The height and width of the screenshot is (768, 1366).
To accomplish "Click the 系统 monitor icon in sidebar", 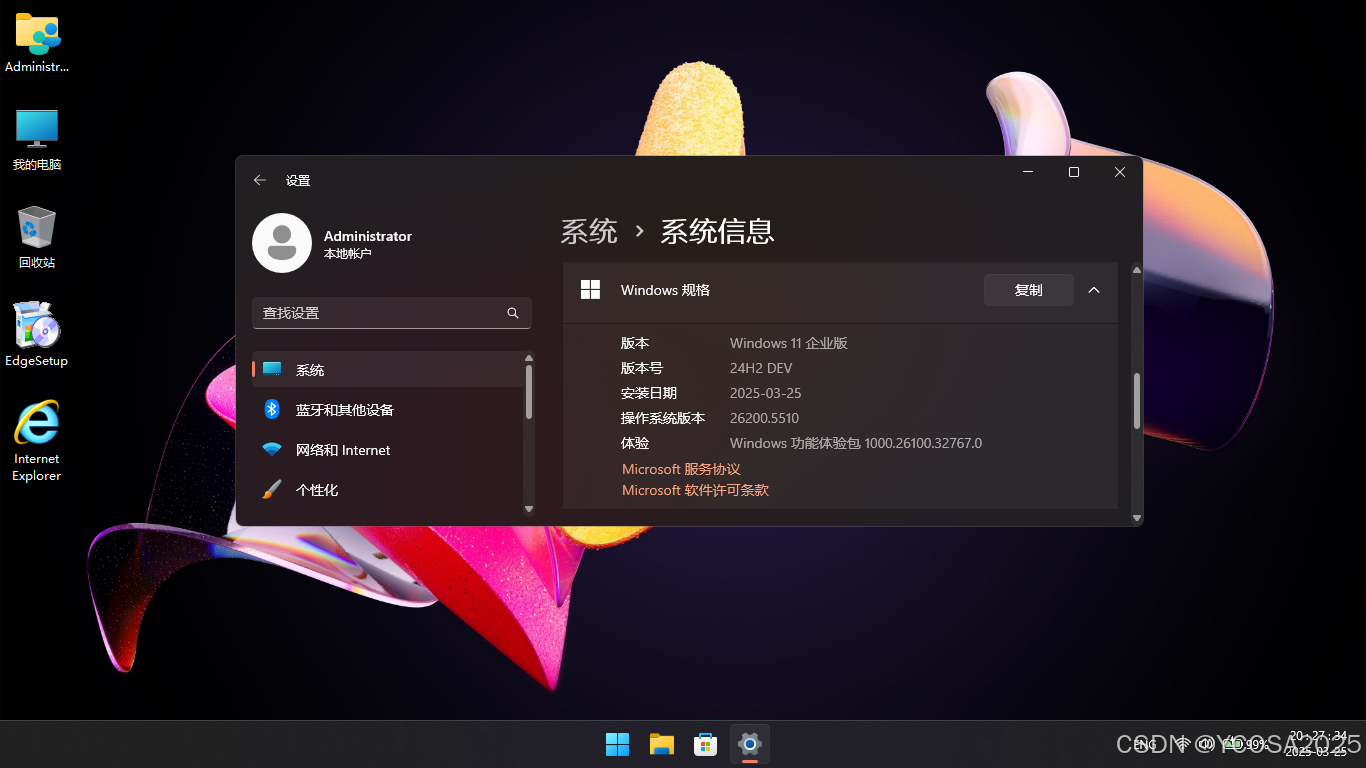I will [272, 369].
